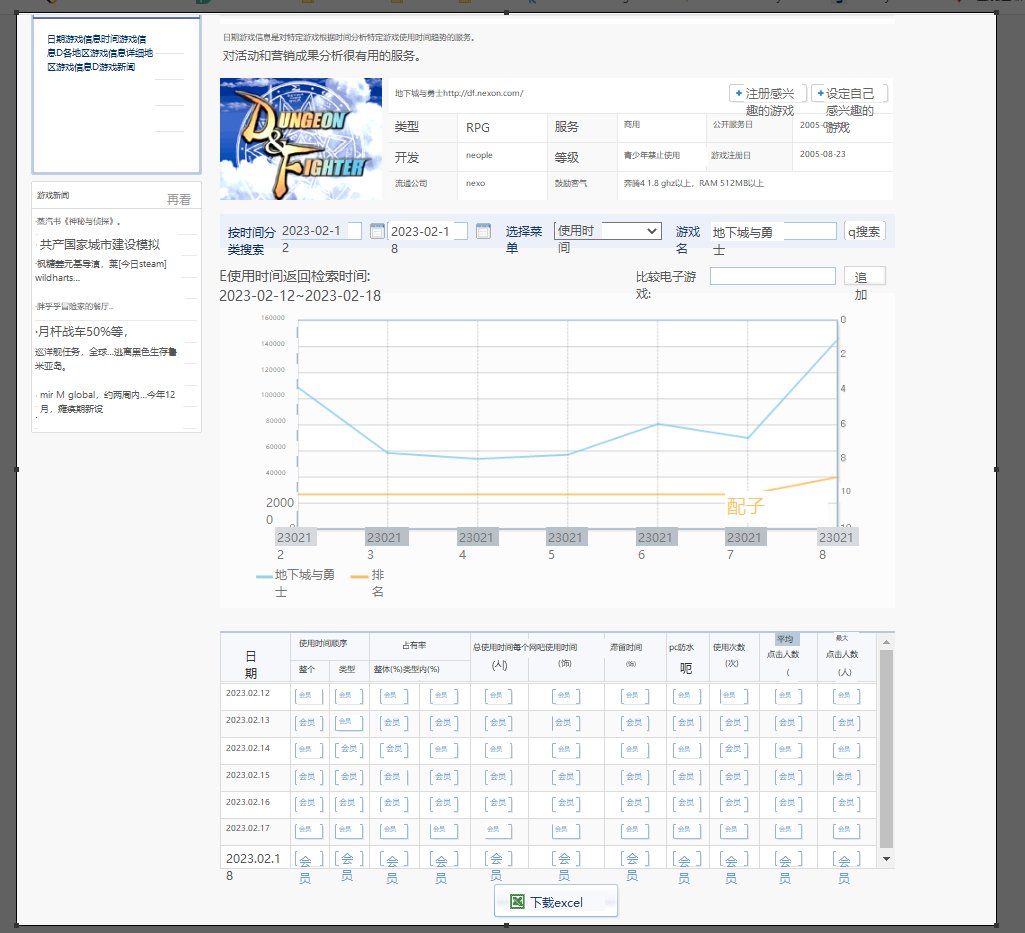
Task: Click the Dungeon & Fighter game logo thumbnail
Action: (x=301, y=139)
